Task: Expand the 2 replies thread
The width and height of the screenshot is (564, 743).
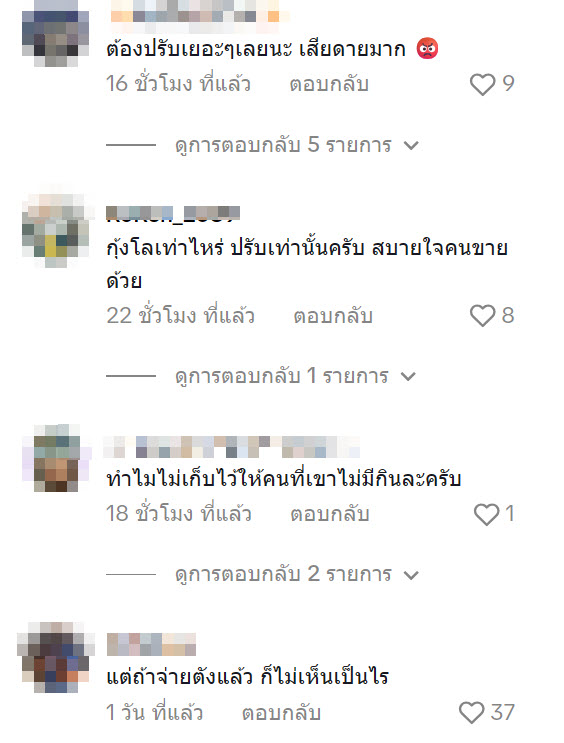Action: [297, 574]
